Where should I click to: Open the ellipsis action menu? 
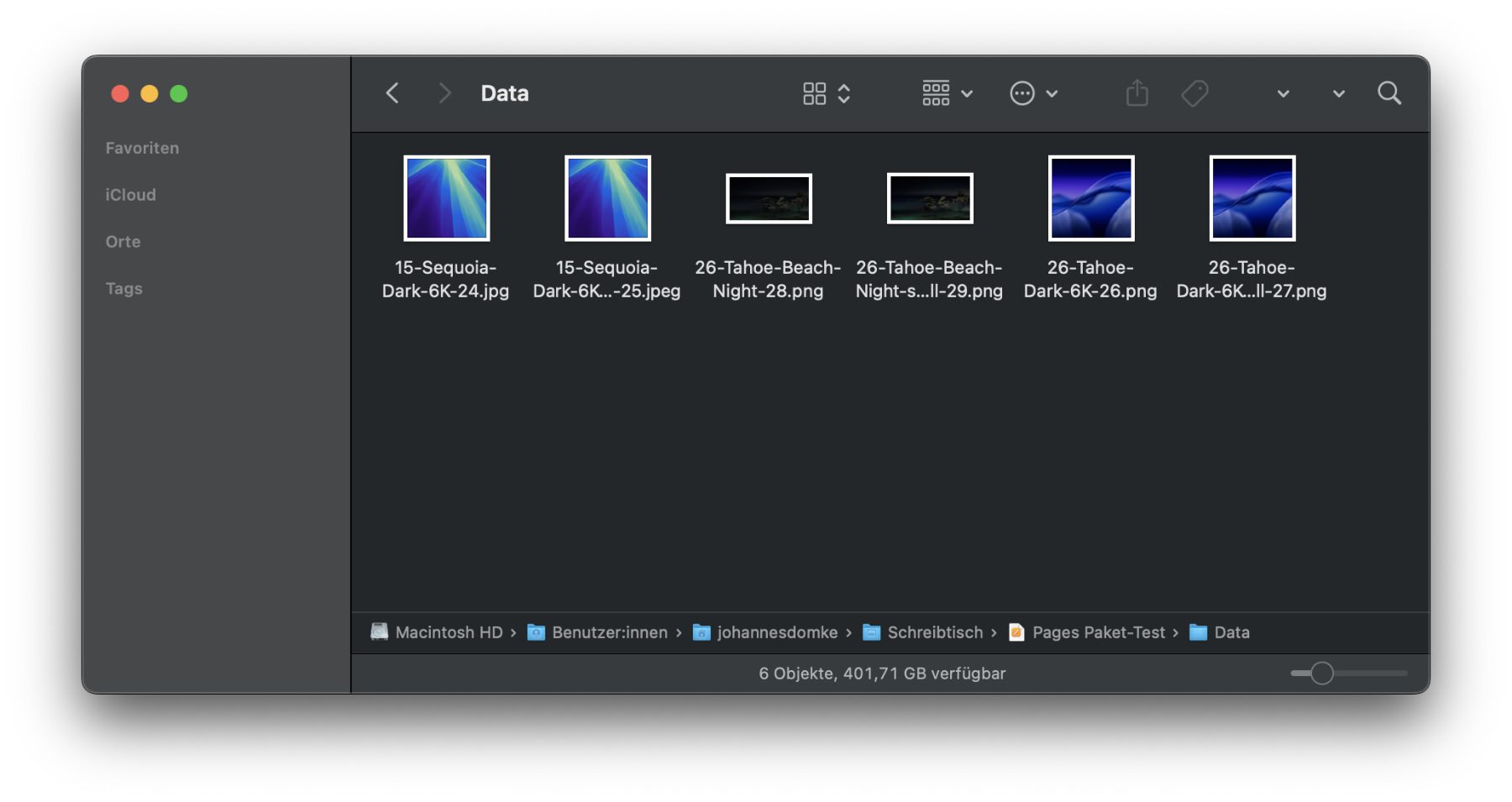click(x=1032, y=93)
